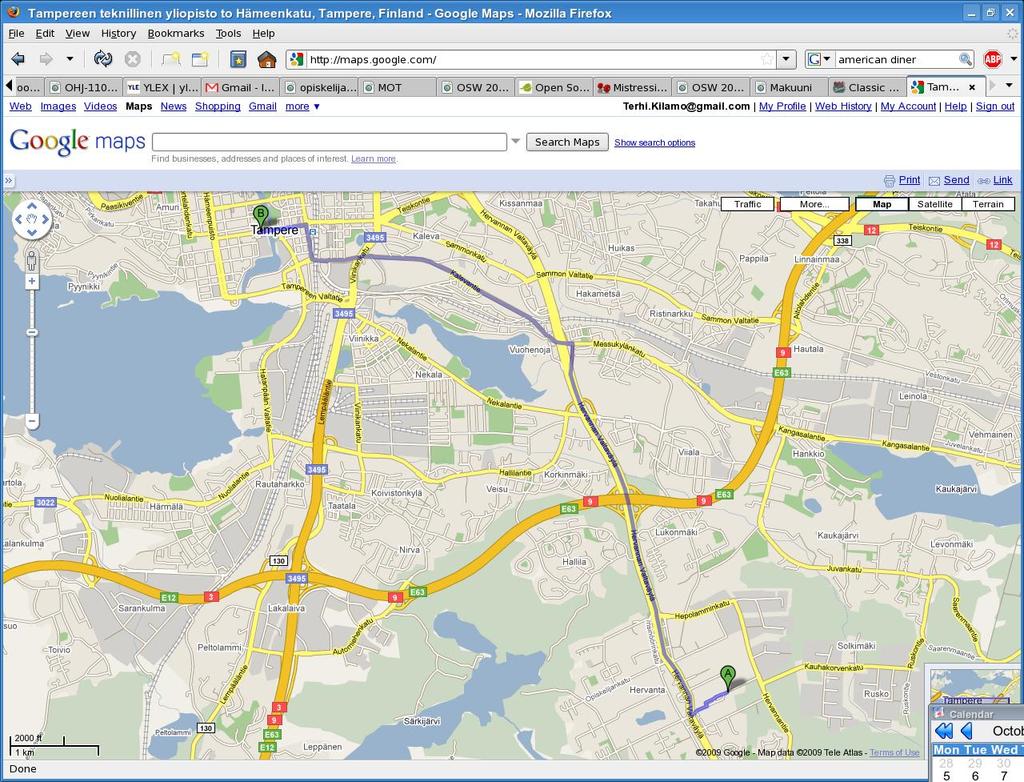Open the Images link in the Google bar

pyautogui.click(x=58, y=106)
